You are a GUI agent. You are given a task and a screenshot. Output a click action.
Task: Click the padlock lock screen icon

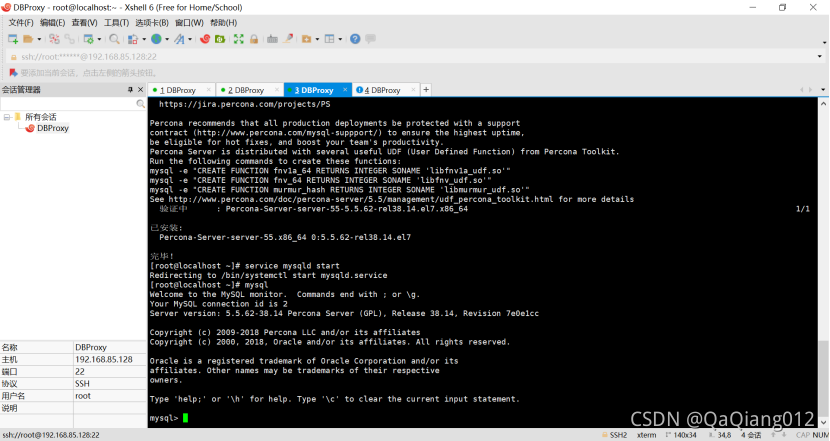coord(254,39)
